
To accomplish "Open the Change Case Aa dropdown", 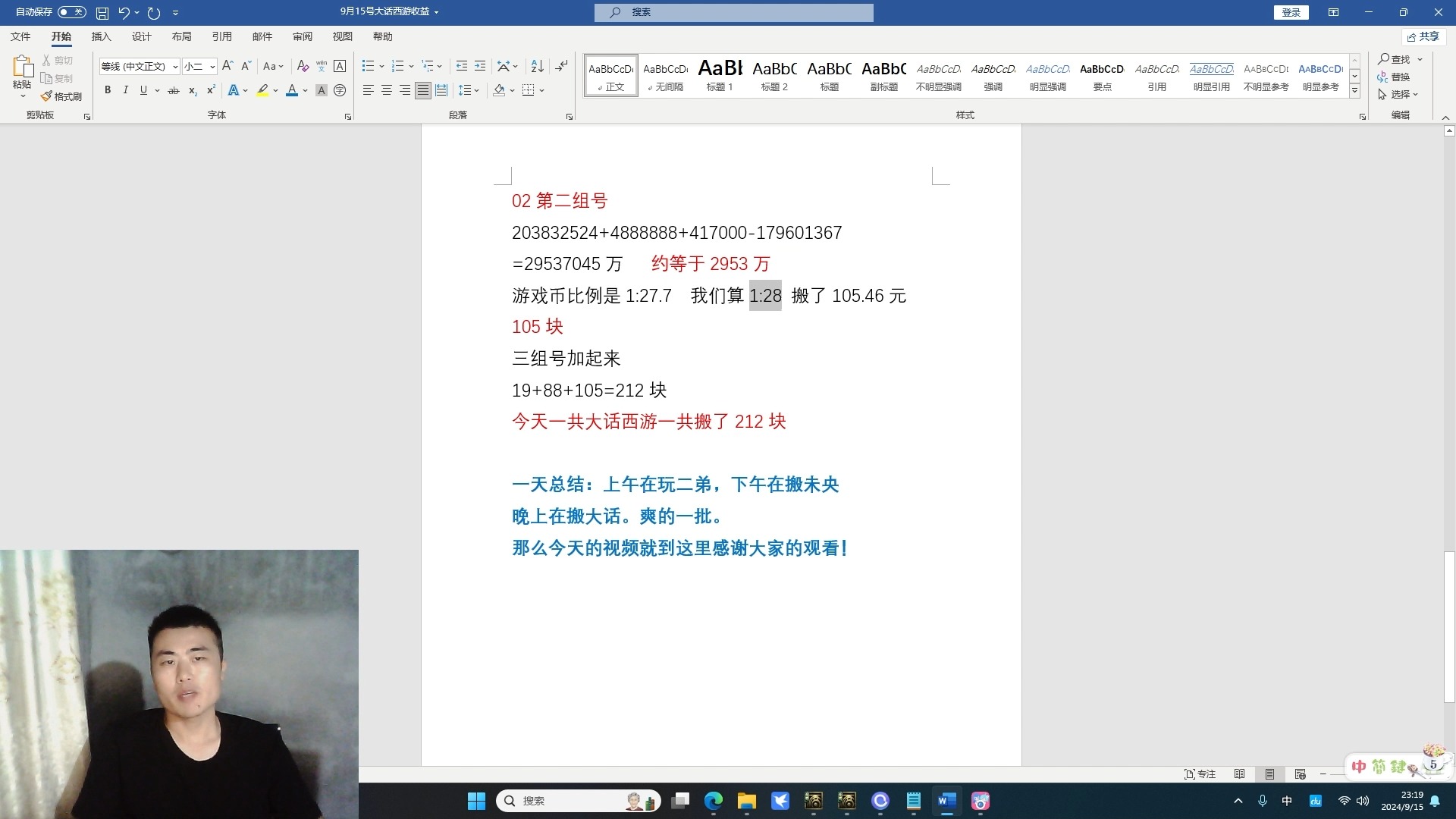I will 273,66.
